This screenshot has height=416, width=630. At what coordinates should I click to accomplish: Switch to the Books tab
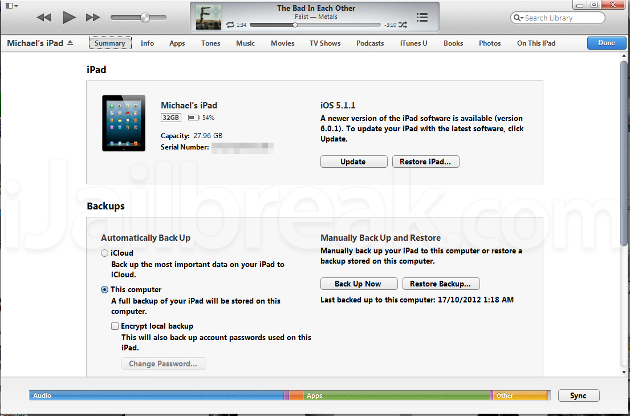[453, 43]
